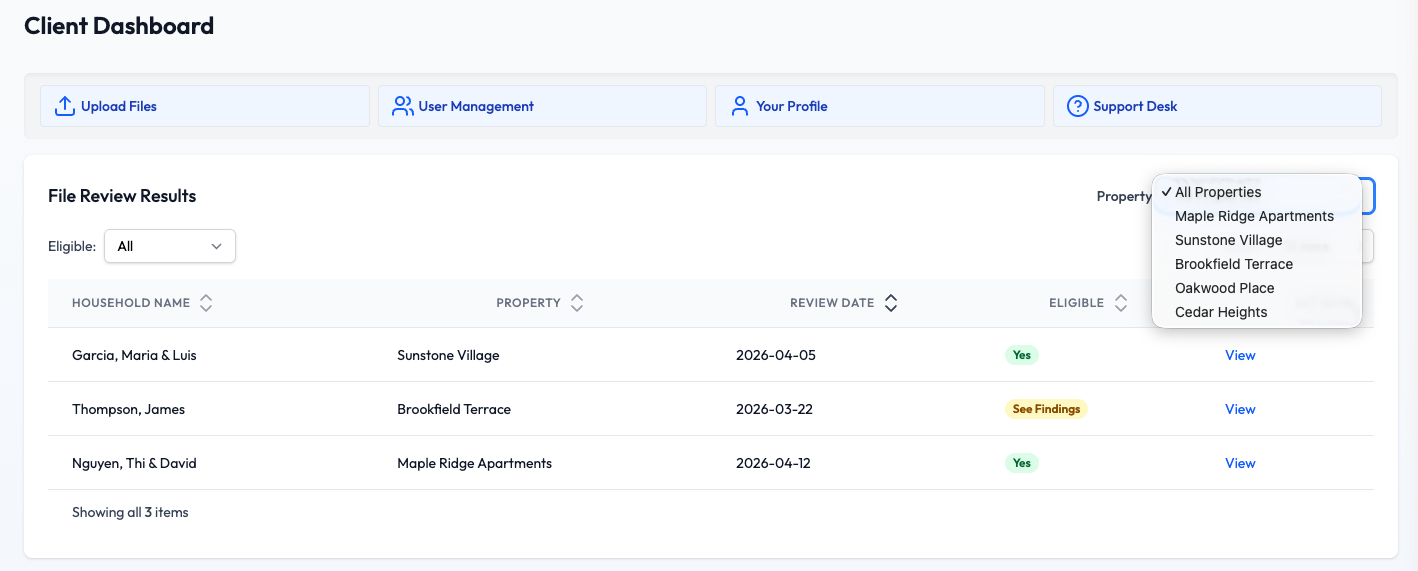Screen dimensions: 1418x571
Task: View Nguyen, Thi & David results
Action: (x=1240, y=463)
